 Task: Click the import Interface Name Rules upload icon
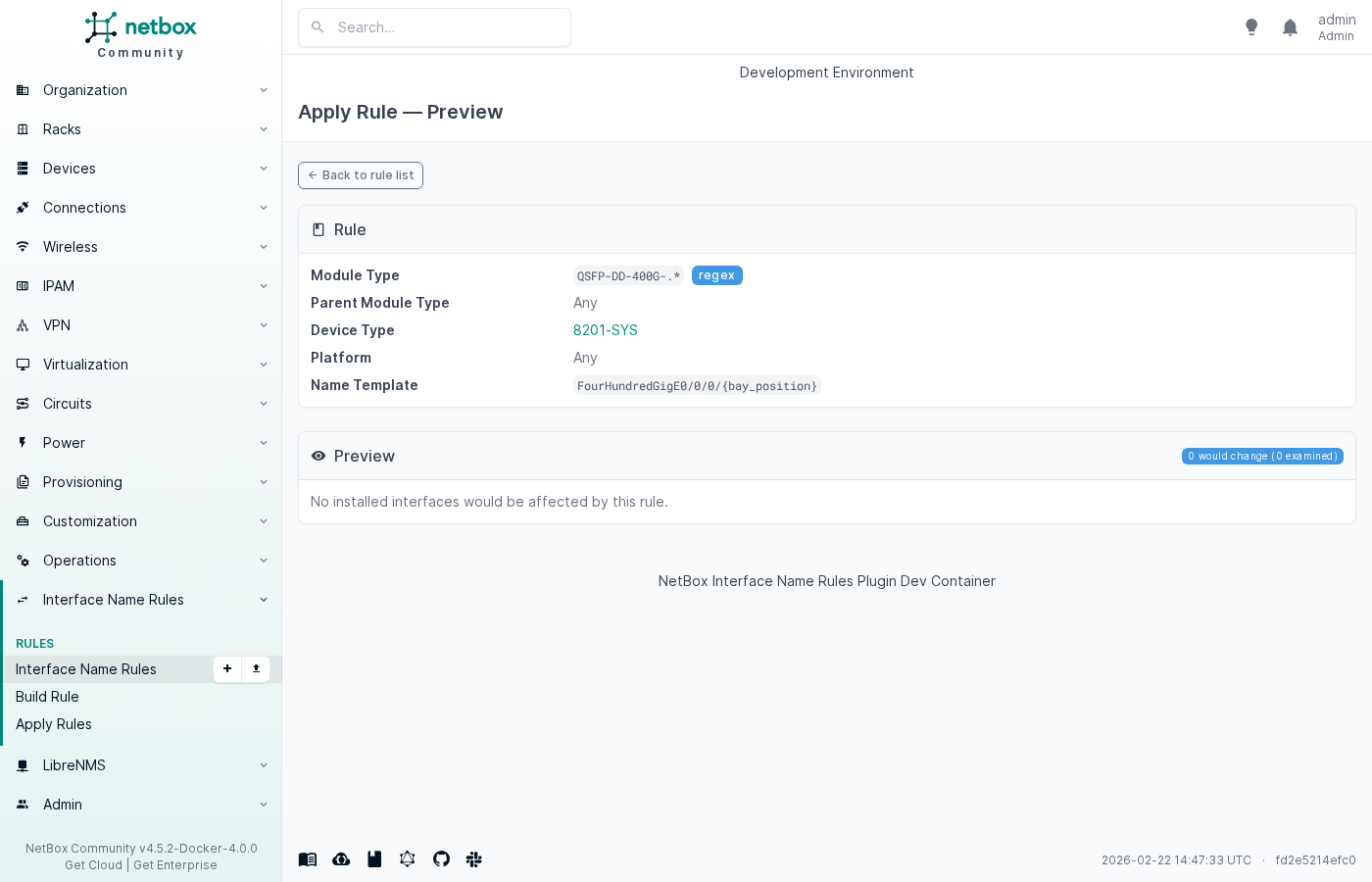(x=255, y=669)
